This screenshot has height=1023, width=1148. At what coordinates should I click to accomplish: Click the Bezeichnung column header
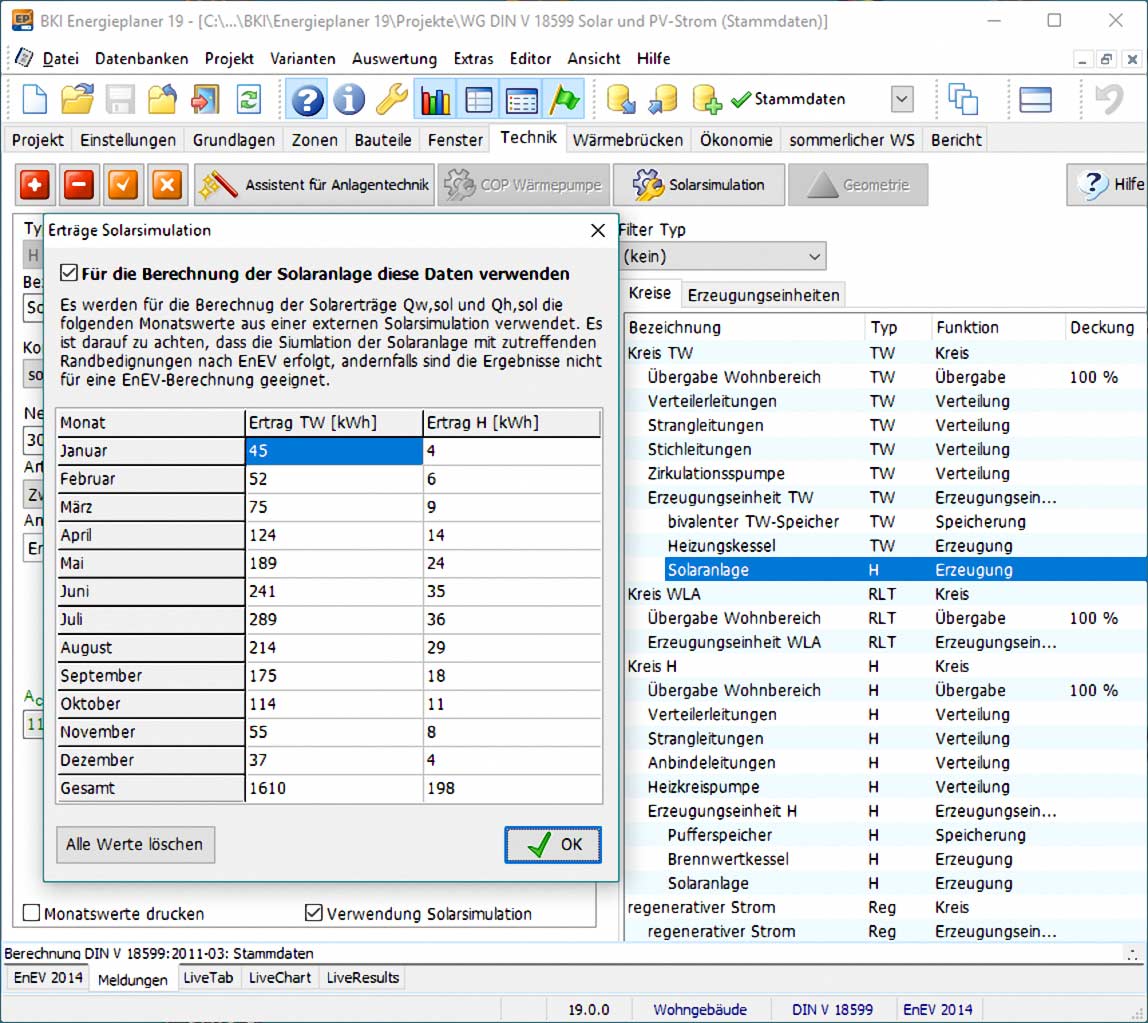pos(745,327)
